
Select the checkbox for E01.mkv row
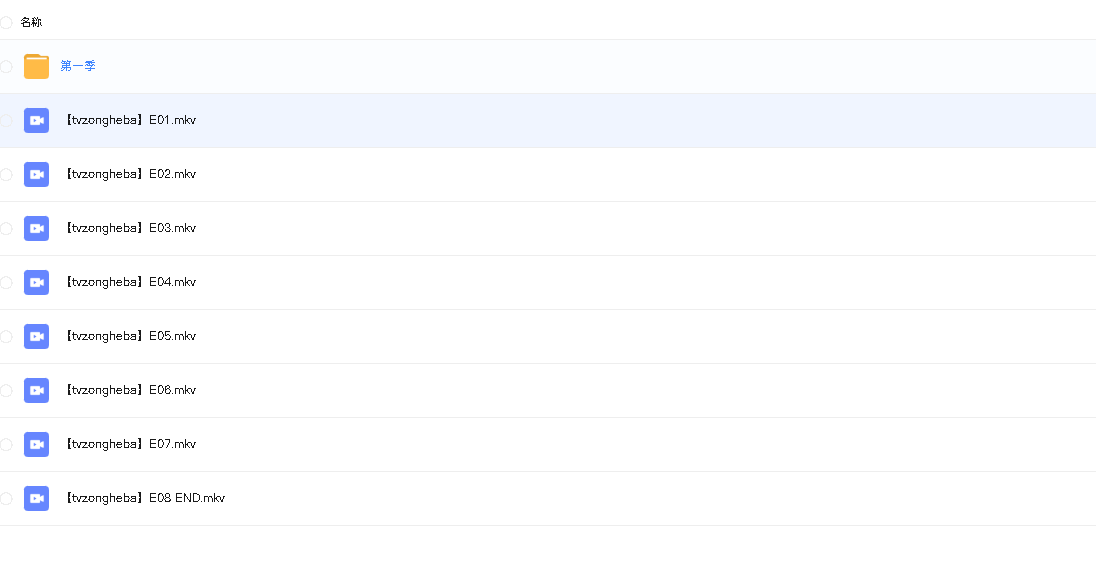tap(6, 120)
